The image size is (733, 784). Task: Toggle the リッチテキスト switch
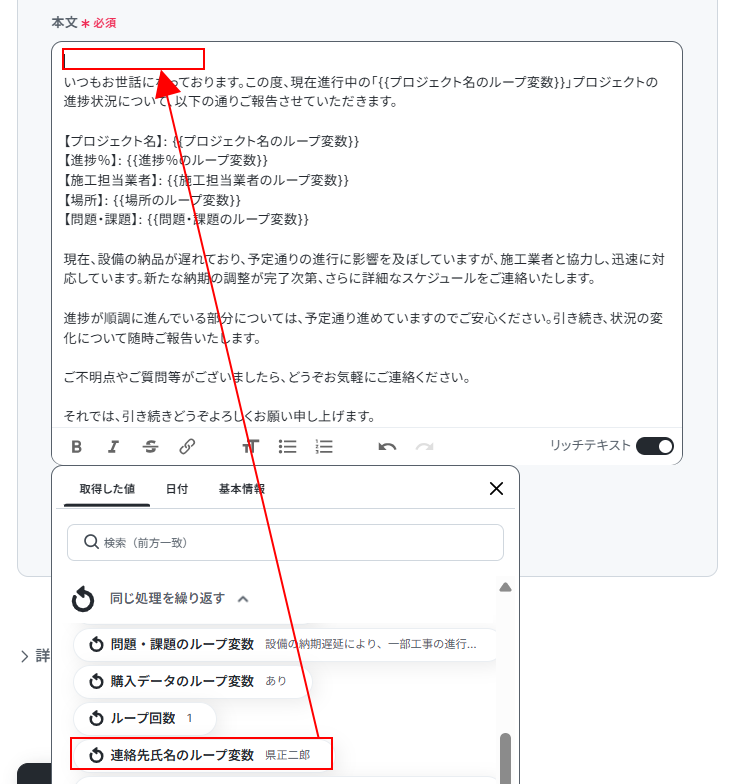654,446
